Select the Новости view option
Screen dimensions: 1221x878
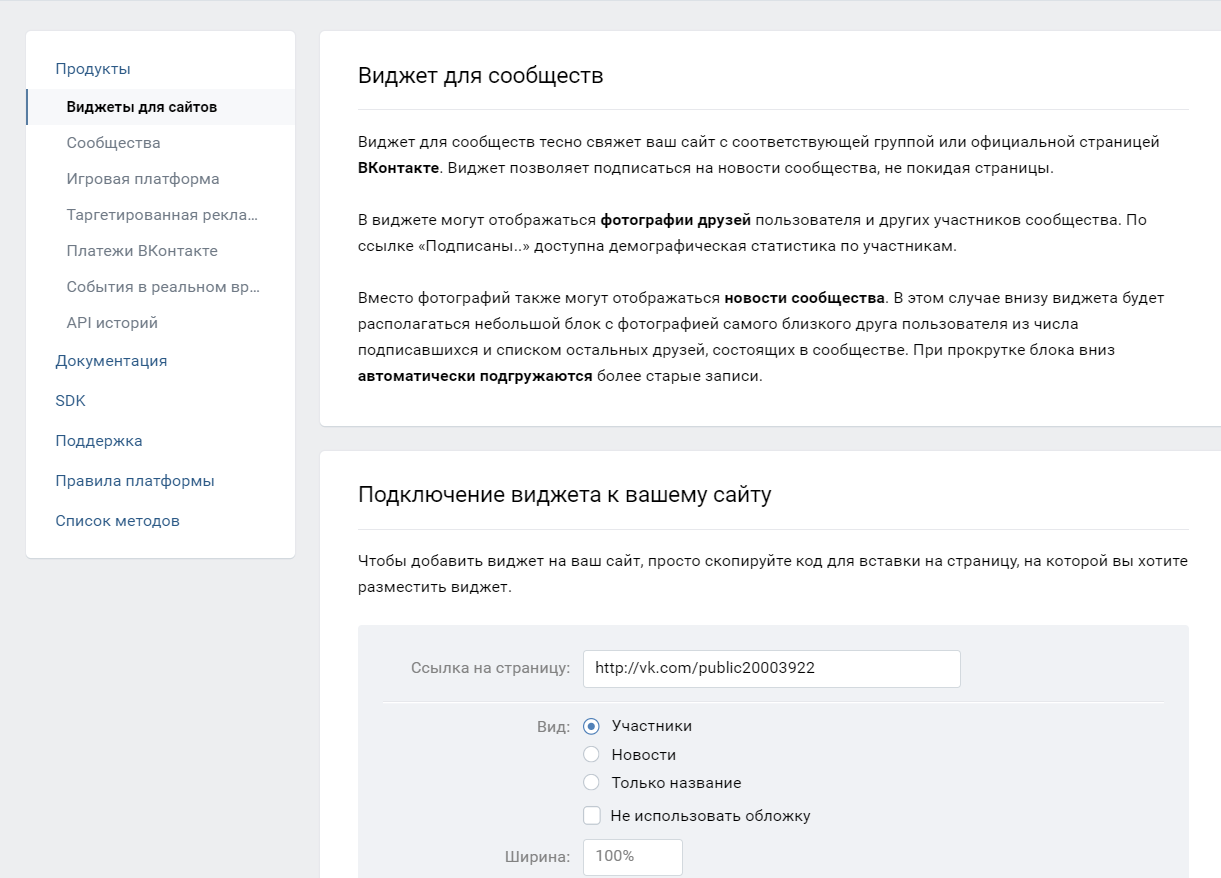591,755
